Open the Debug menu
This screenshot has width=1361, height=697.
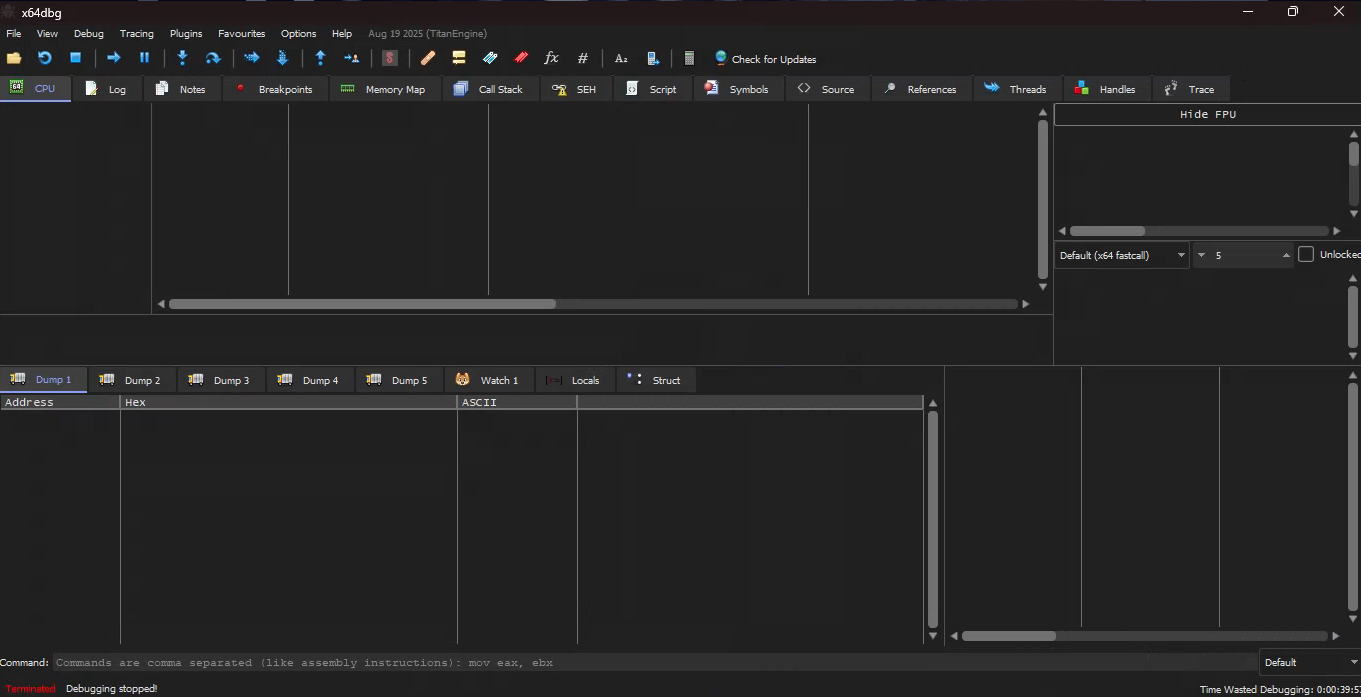pos(89,33)
